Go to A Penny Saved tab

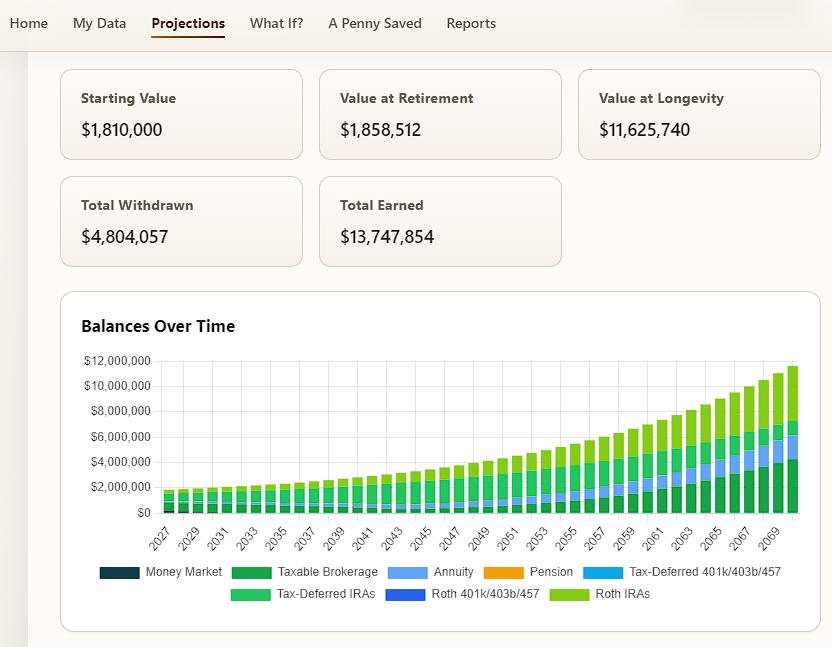(x=375, y=23)
